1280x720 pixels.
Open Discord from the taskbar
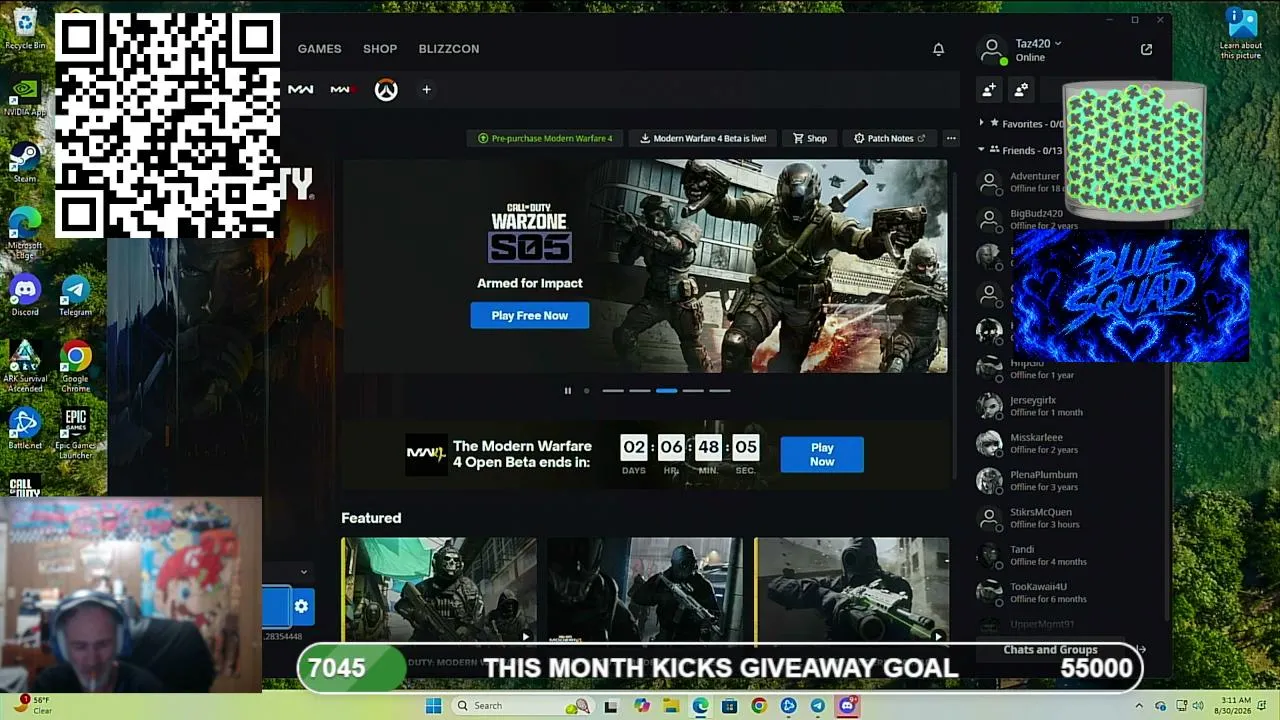[x=847, y=706]
